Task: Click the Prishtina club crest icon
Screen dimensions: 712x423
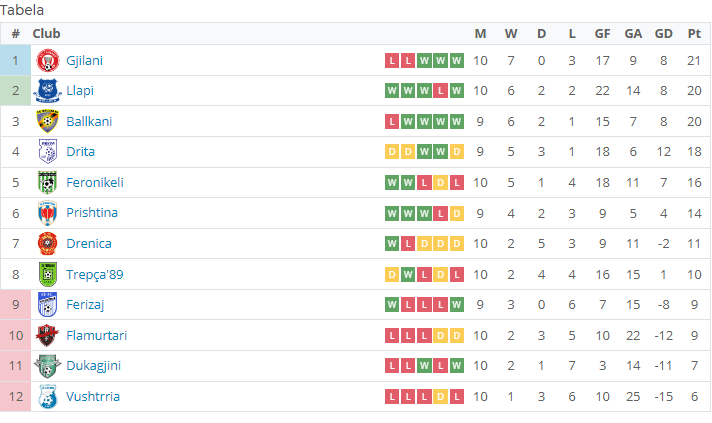Action: 47,213
